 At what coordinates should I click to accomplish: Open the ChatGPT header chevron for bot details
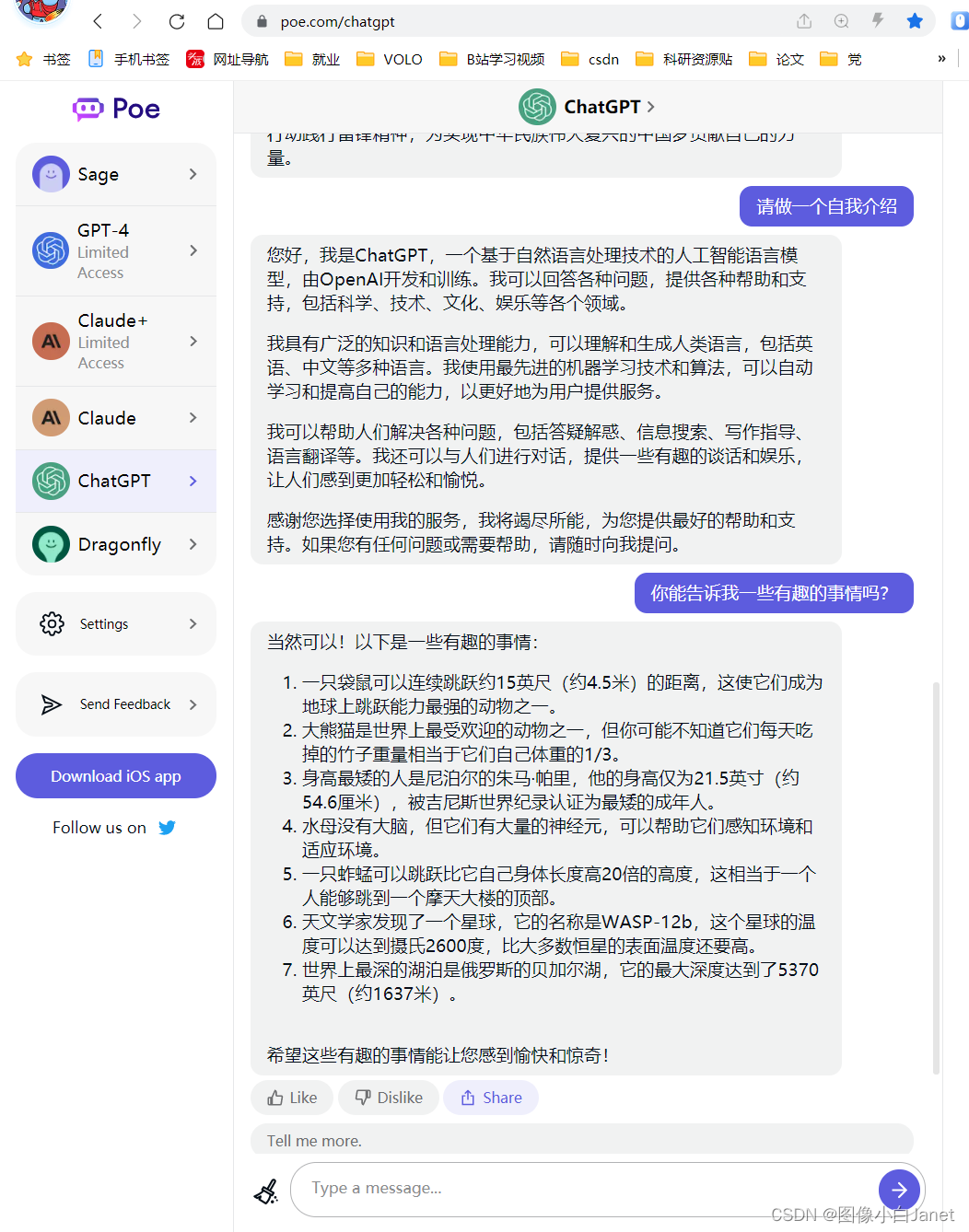pos(651,107)
